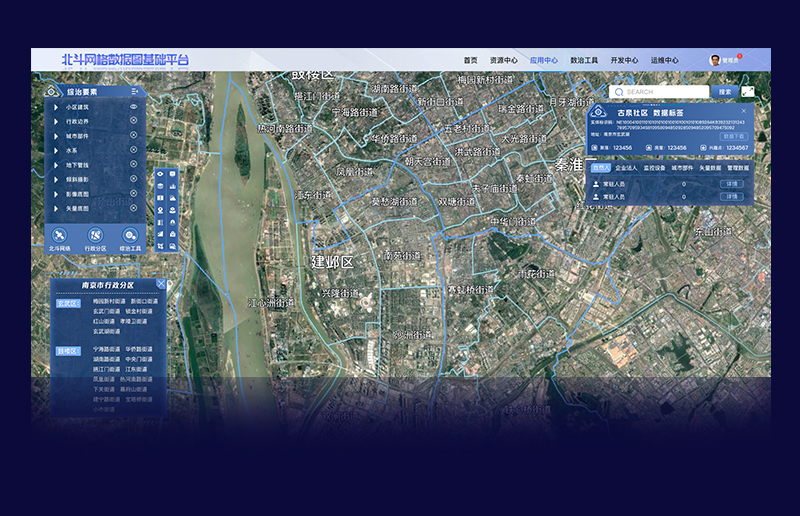Click the fullscreen expand icon beside search
The height and width of the screenshot is (516, 800).
[748, 91]
